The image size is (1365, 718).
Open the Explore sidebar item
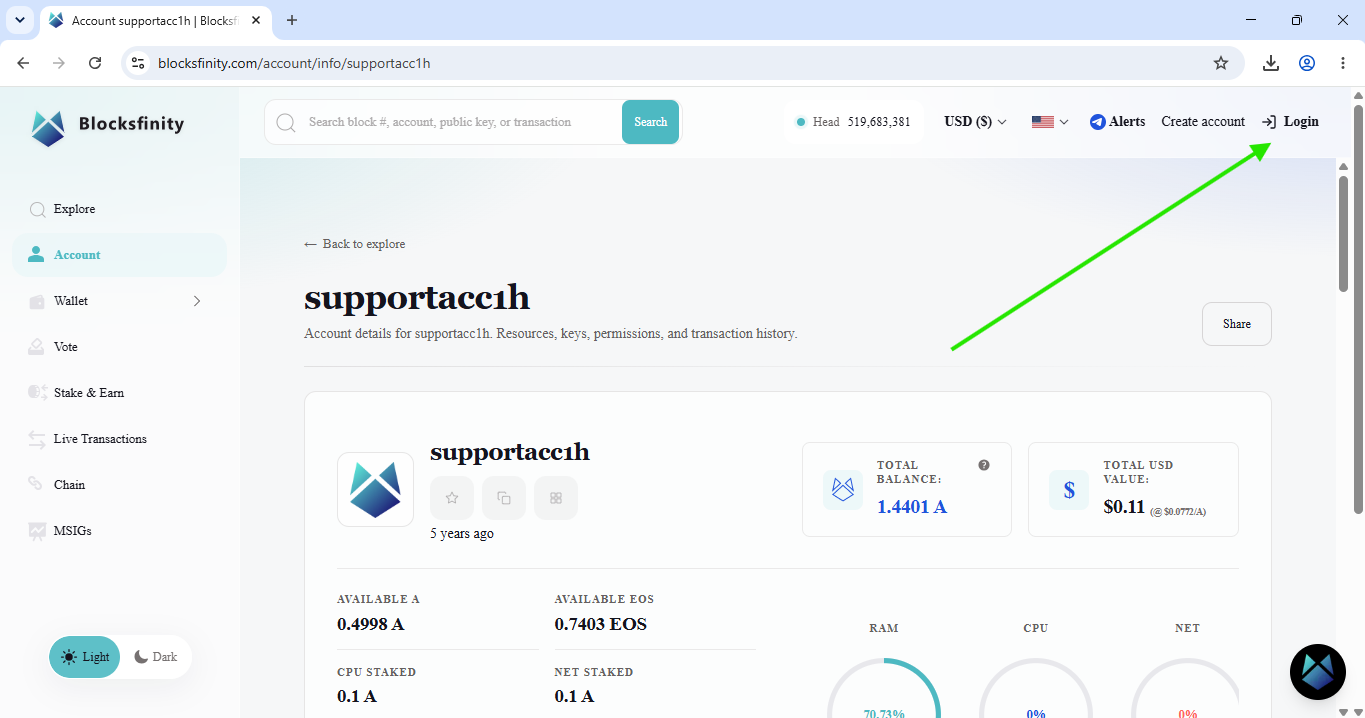pyautogui.click(x=120, y=209)
